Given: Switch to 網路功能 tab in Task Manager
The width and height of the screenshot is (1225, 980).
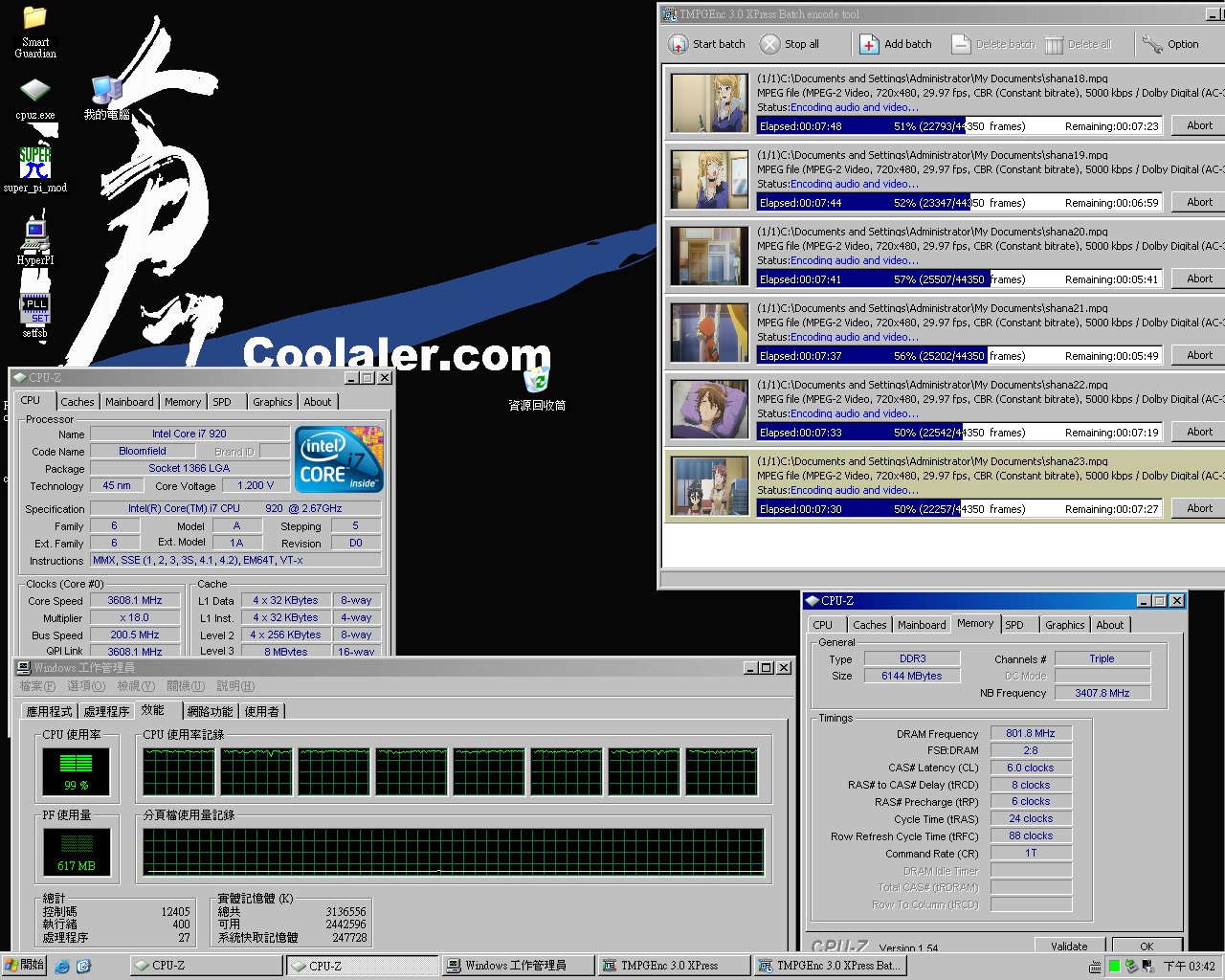Looking at the screenshot, I should pyautogui.click(x=210, y=711).
